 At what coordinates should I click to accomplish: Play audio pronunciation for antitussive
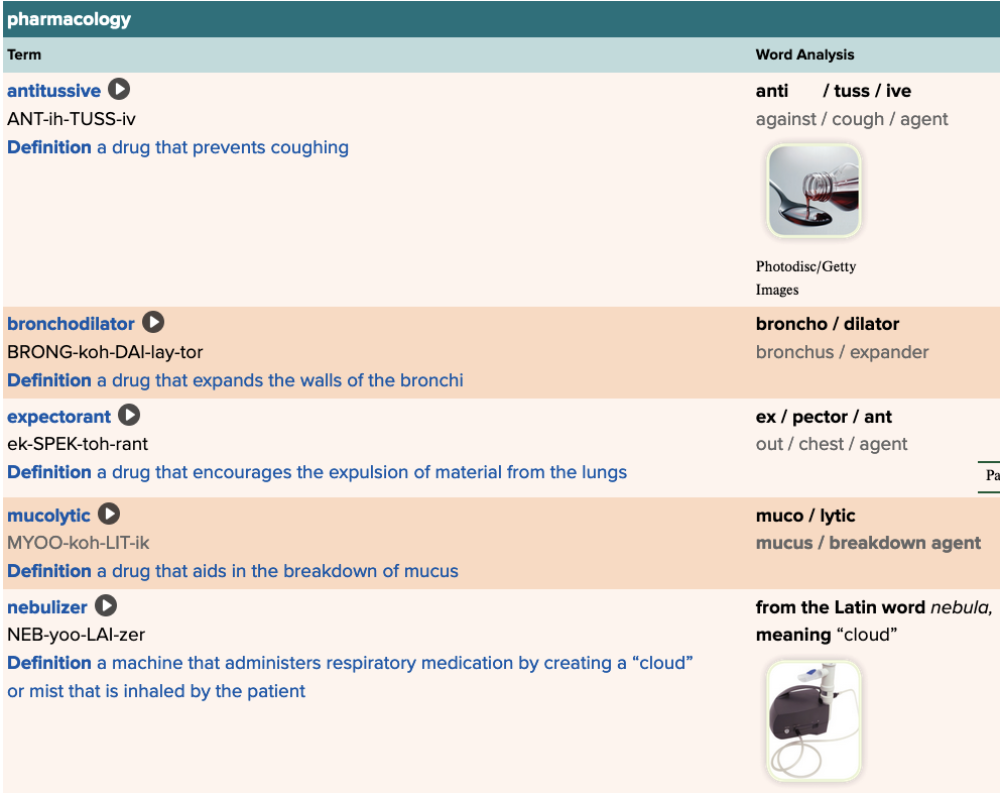coord(119,90)
